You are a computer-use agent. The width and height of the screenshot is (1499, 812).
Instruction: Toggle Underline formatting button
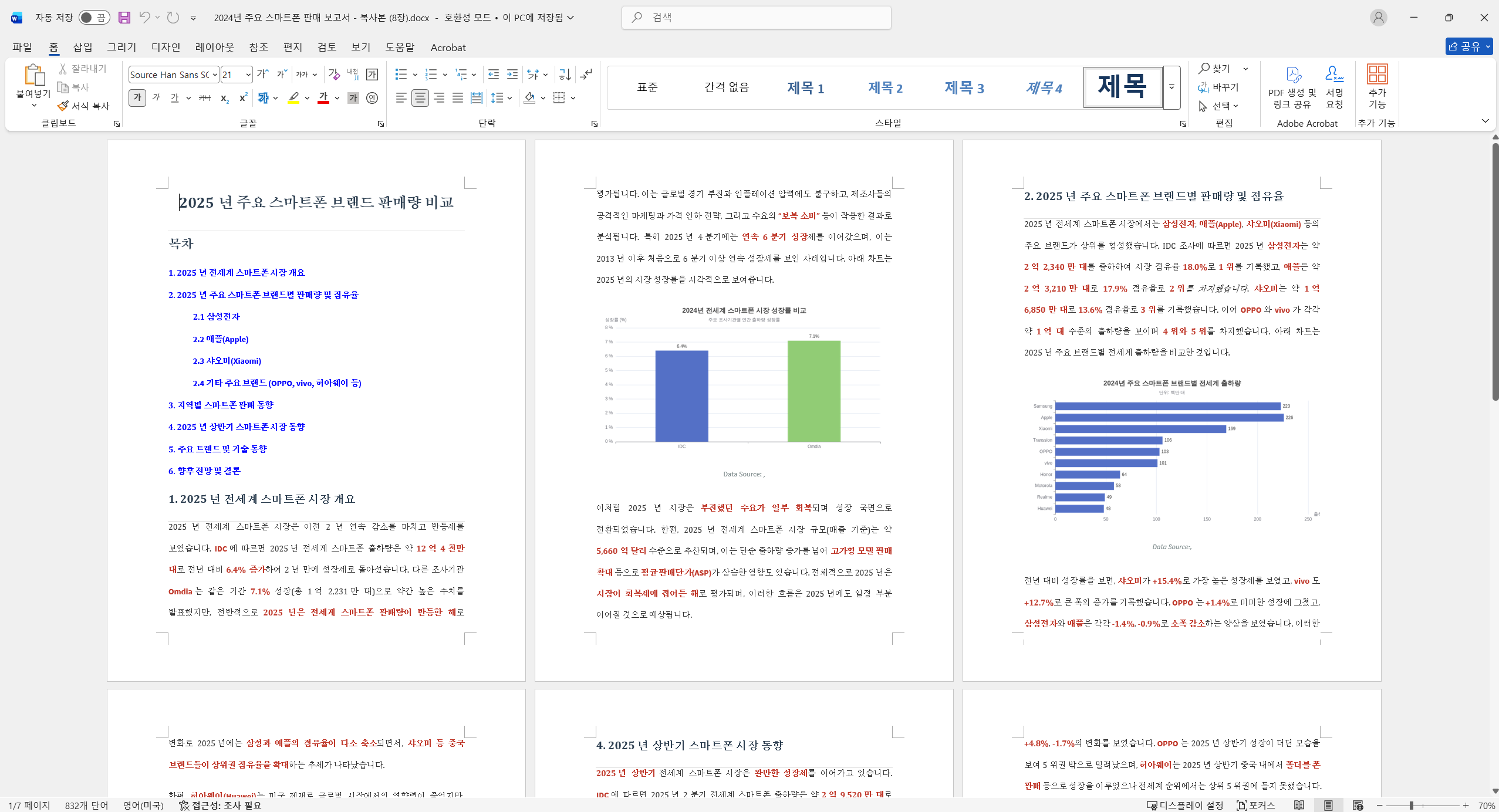point(174,98)
